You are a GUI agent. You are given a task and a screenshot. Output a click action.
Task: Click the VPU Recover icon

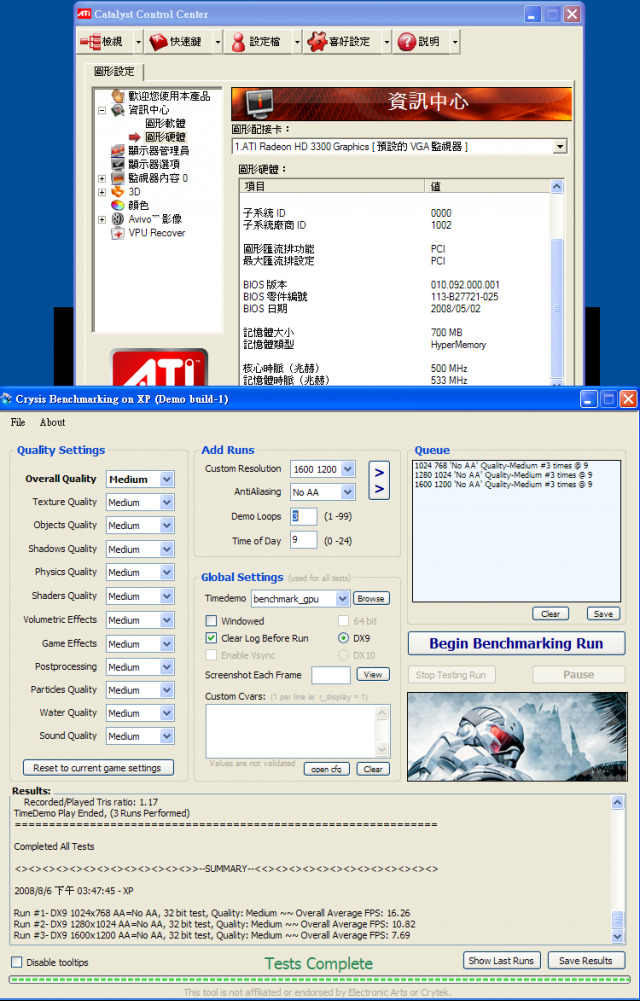(117, 233)
